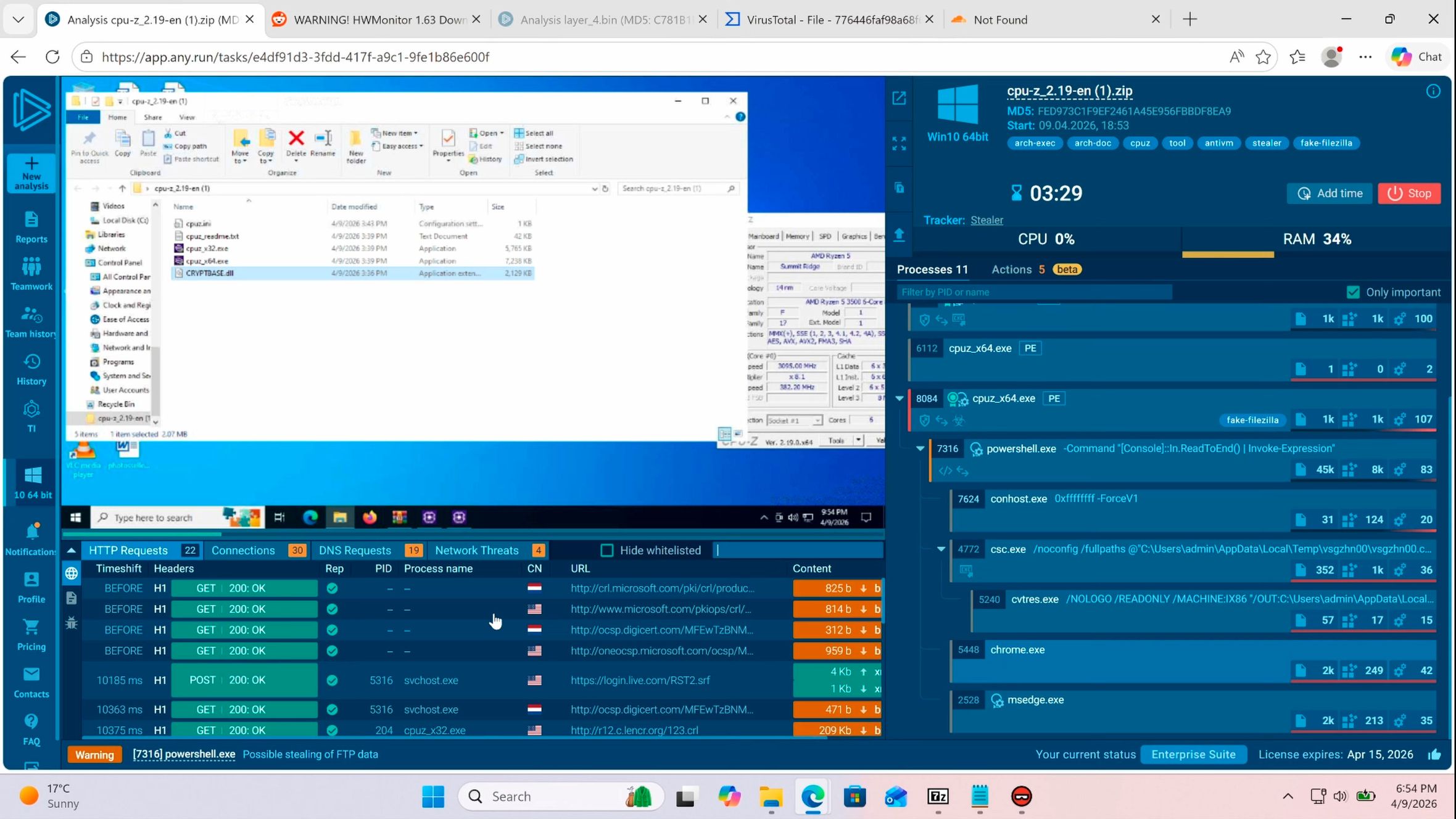1456x819 pixels.
Task: Enable the Hide whitelisted checkbox
Action: pos(607,550)
